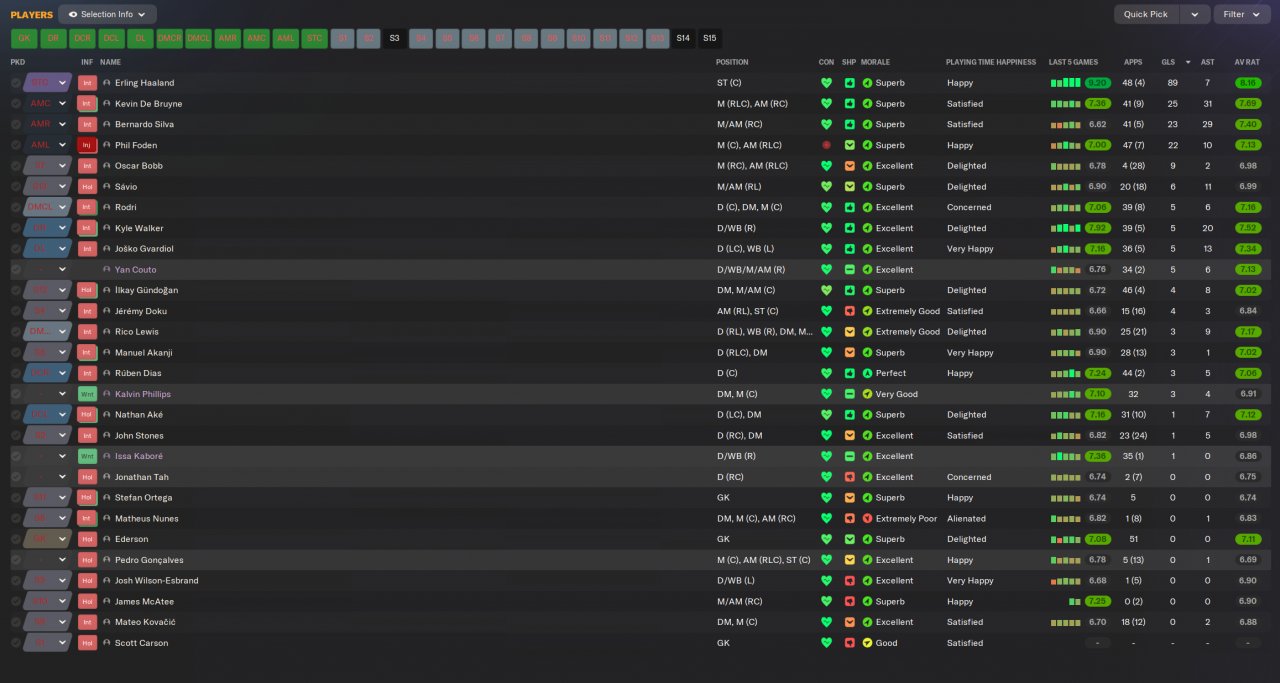The width and height of the screenshot is (1280, 683).
Task: Click the Quick Pick button
Action: click(1146, 14)
